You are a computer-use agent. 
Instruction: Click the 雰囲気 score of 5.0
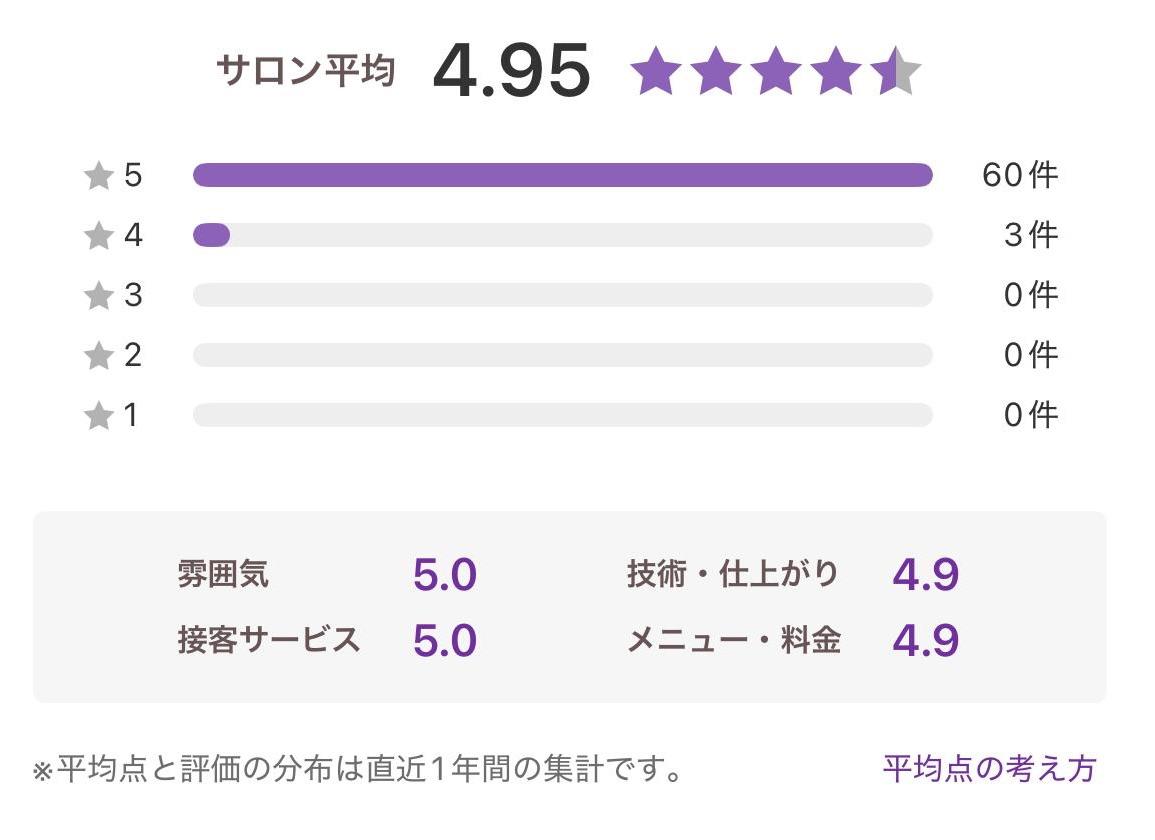click(x=444, y=576)
